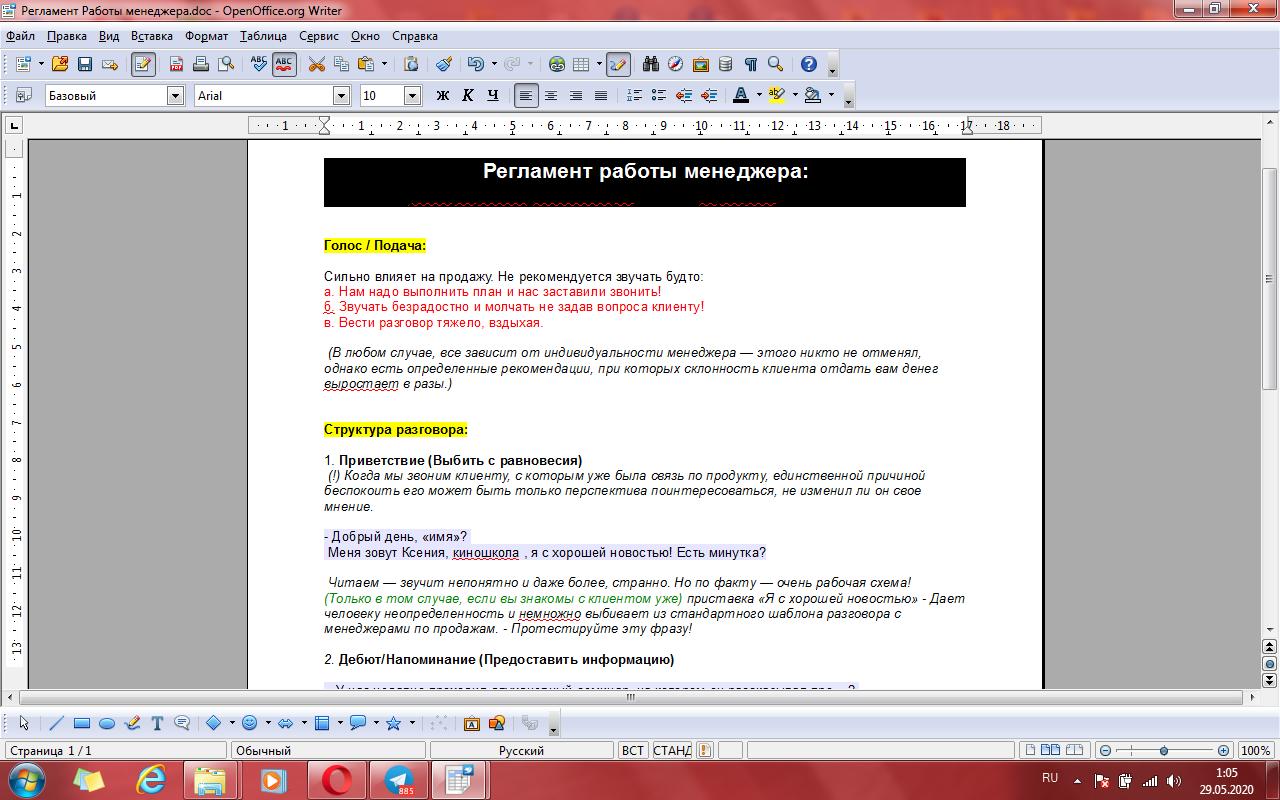Click the RU keyboard layout indicator
1280x800 pixels.
pyautogui.click(x=1050, y=777)
